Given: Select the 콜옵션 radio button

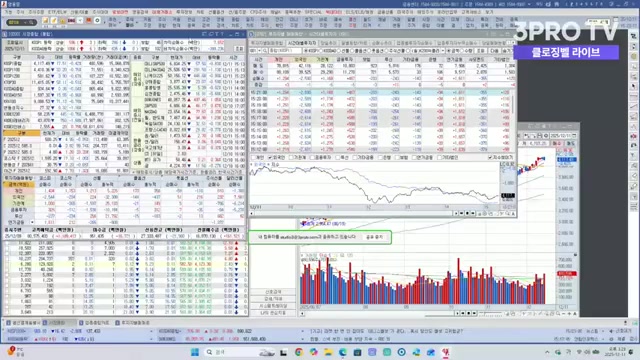Looking at the screenshot, I should pyautogui.click(x=353, y=51).
